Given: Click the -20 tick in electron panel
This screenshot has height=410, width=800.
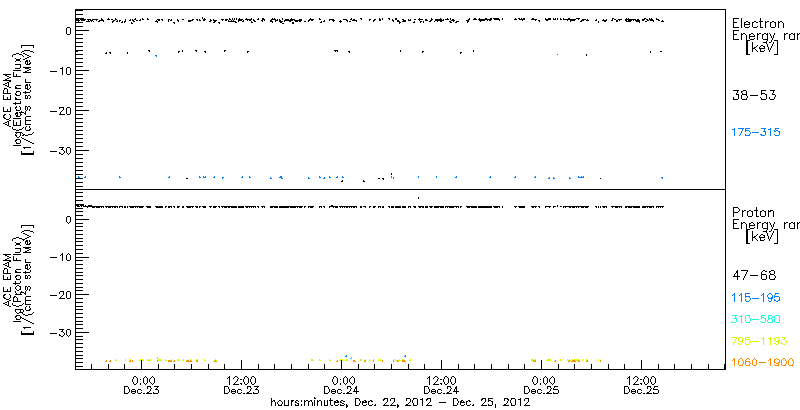Looking at the screenshot, I should [x=60, y=110].
